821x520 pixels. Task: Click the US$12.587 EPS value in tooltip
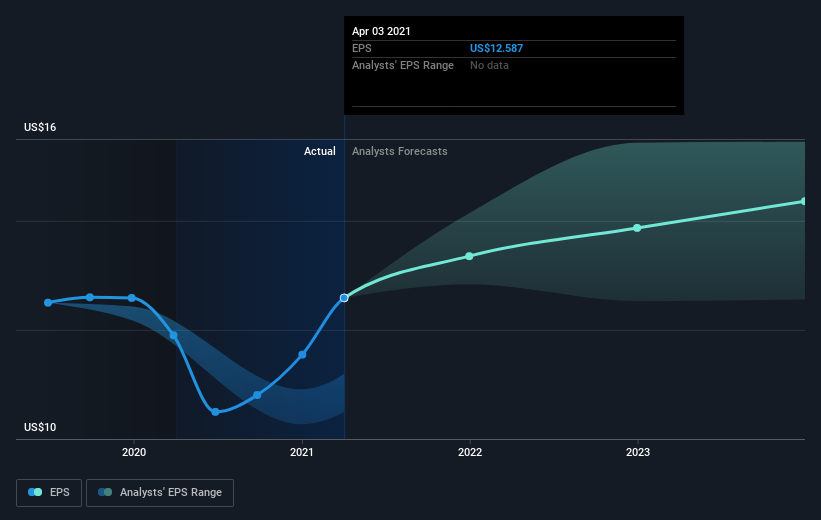[496, 48]
